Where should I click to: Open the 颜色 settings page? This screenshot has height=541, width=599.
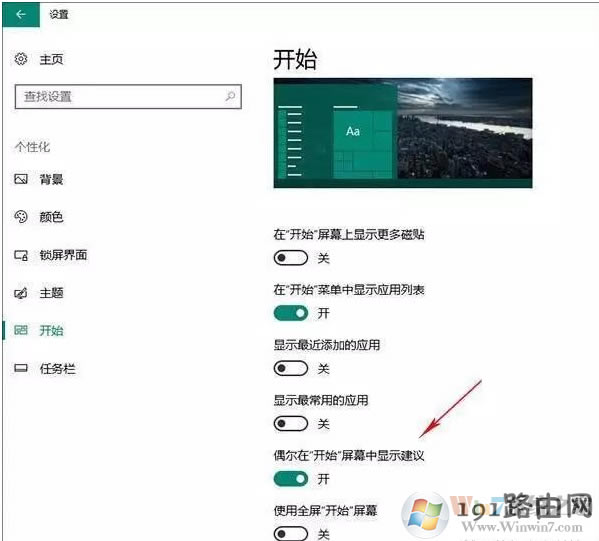click(x=51, y=217)
